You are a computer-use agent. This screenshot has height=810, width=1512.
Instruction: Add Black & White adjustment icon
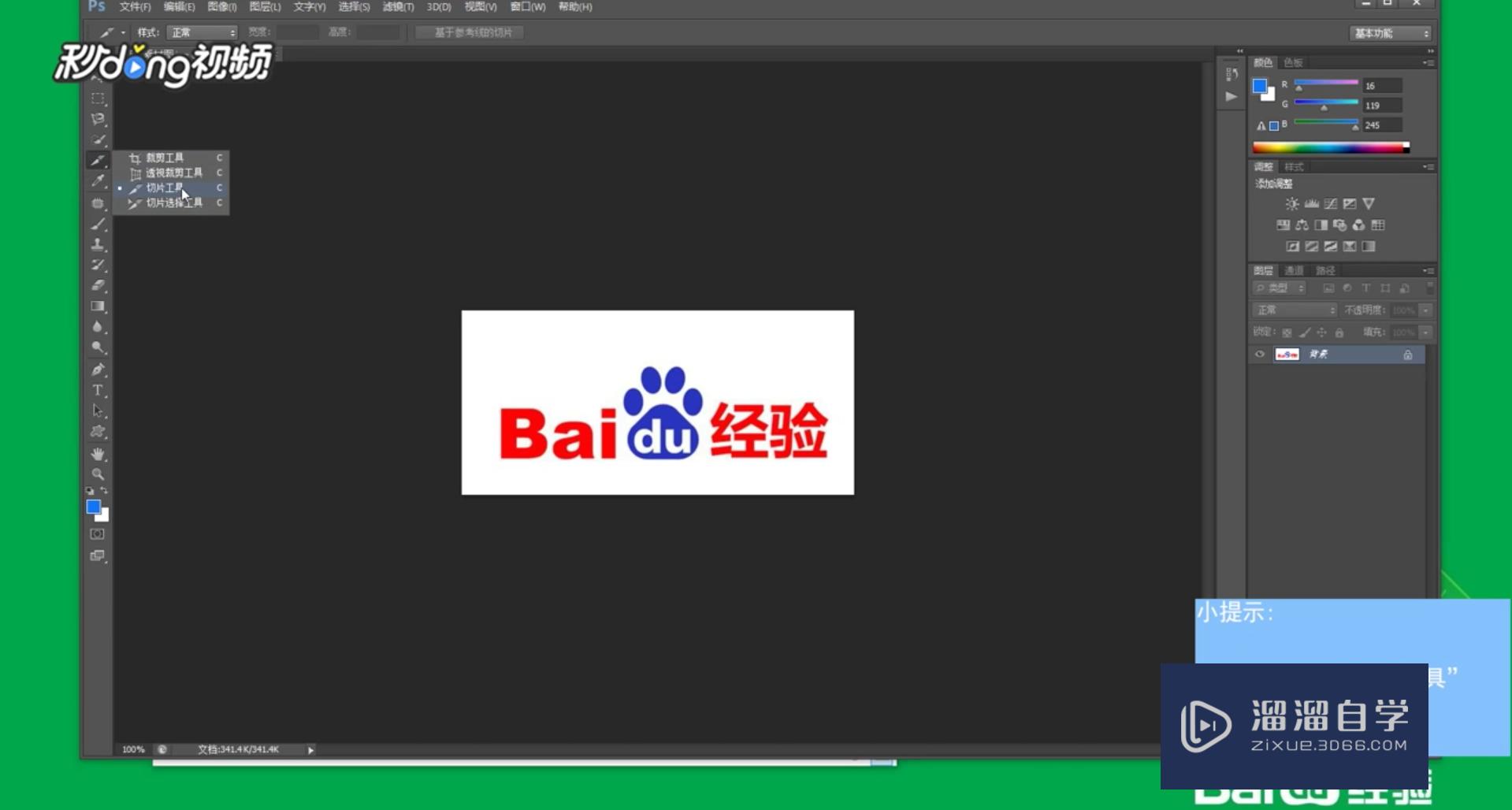(1321, 225)
